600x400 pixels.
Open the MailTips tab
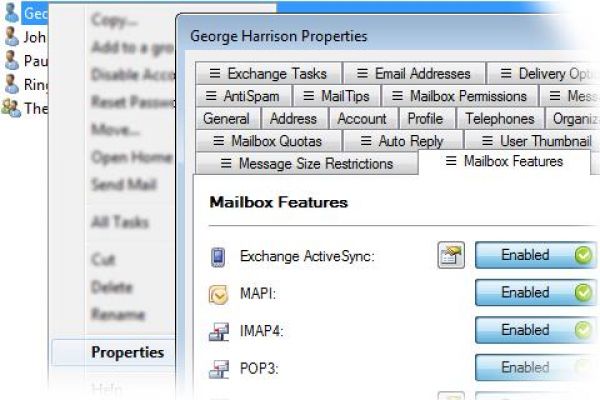[x=337, y=96]
